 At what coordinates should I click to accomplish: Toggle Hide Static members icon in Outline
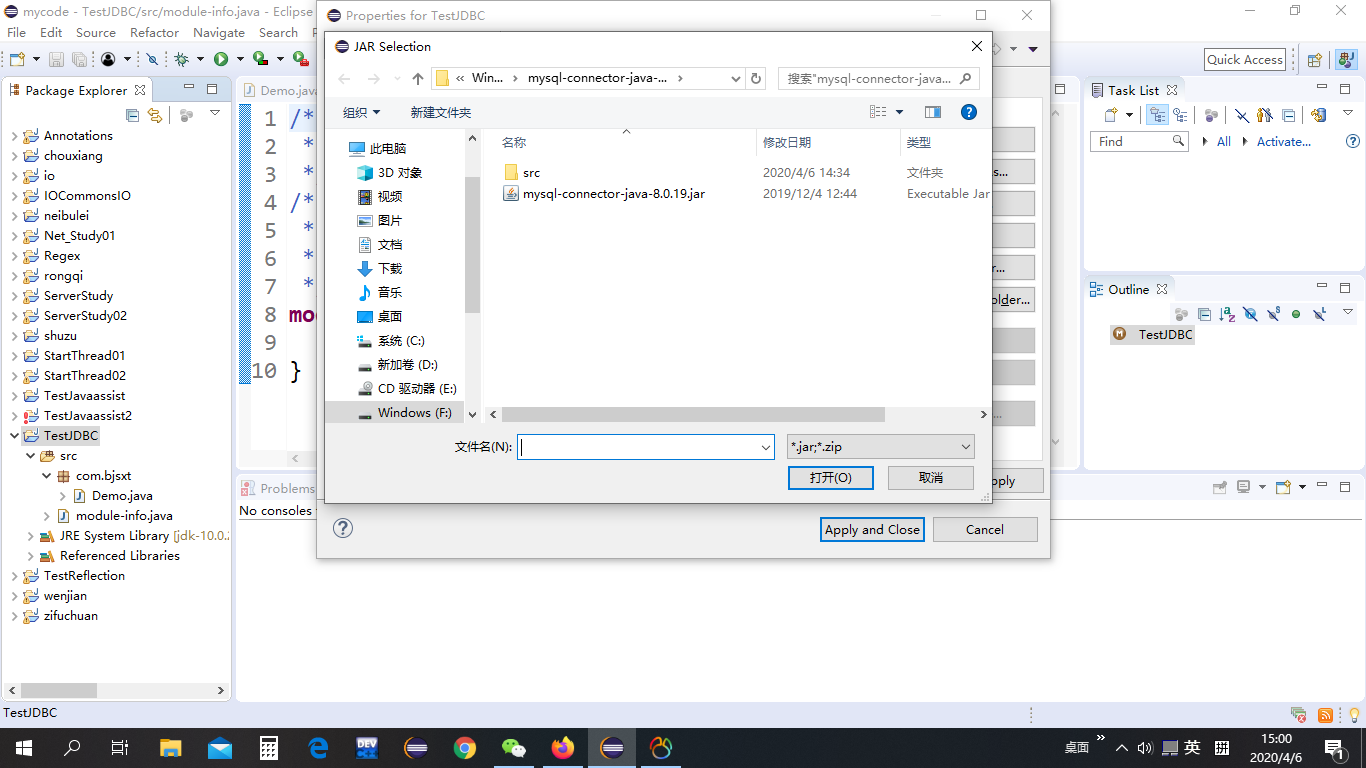point(1273,314)
